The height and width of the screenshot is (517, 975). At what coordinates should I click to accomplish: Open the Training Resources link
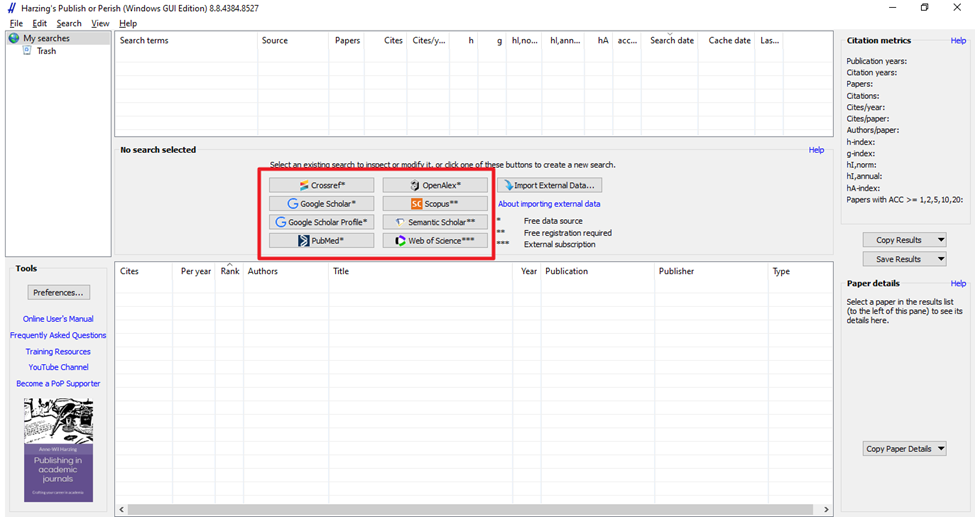tap(58, 352)
